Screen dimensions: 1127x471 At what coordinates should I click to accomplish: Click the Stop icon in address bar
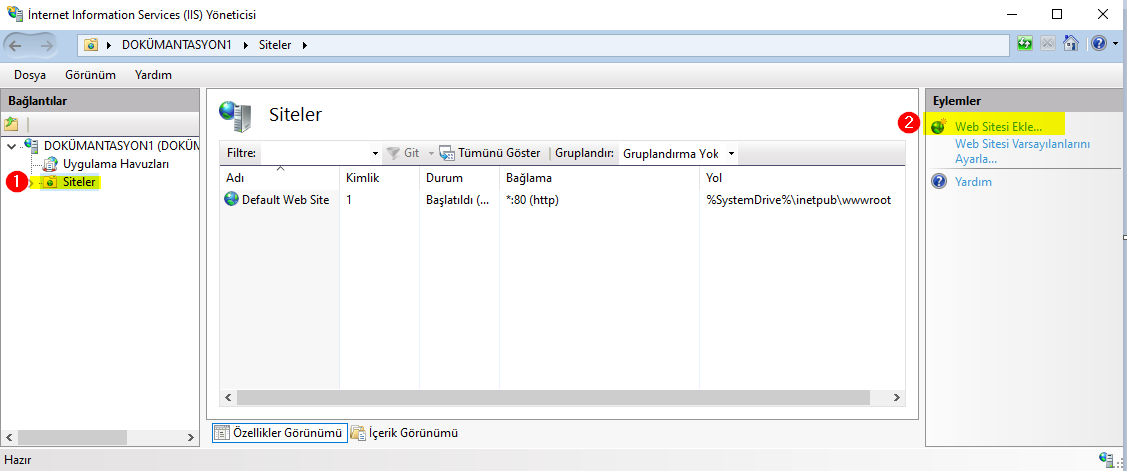(x=1048, y=44)
